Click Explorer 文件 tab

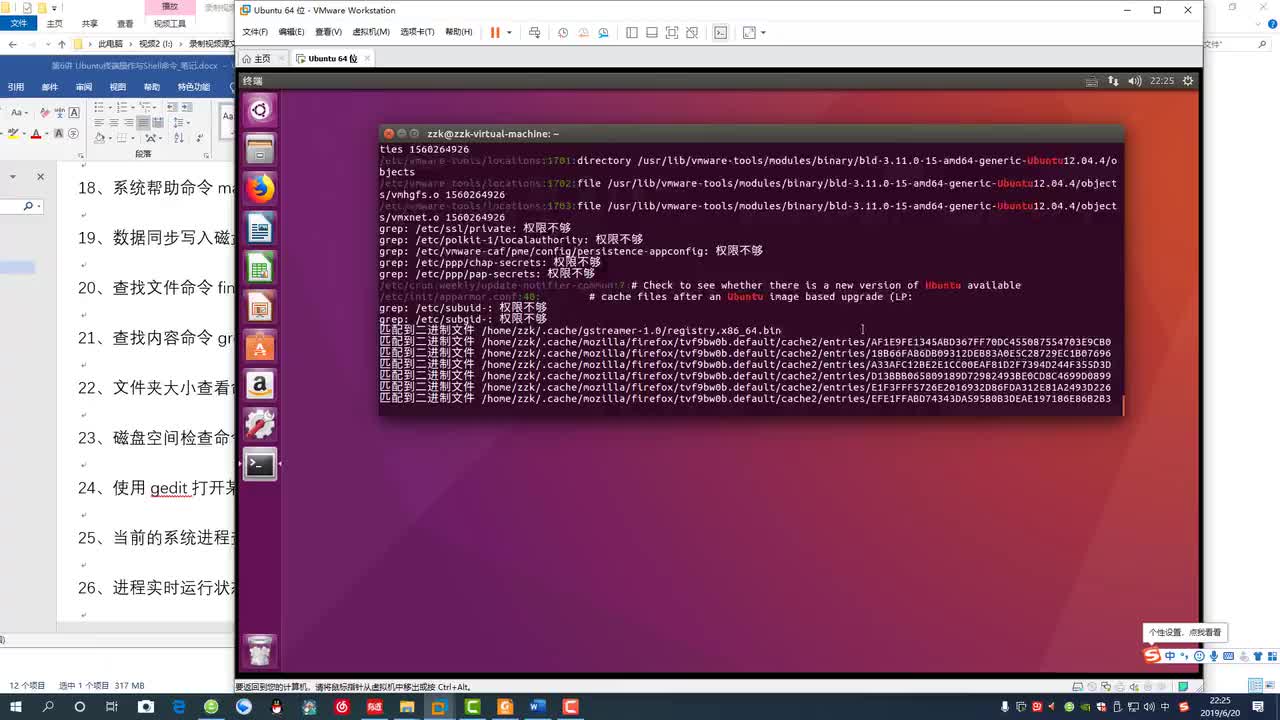(x=18, y=23)
